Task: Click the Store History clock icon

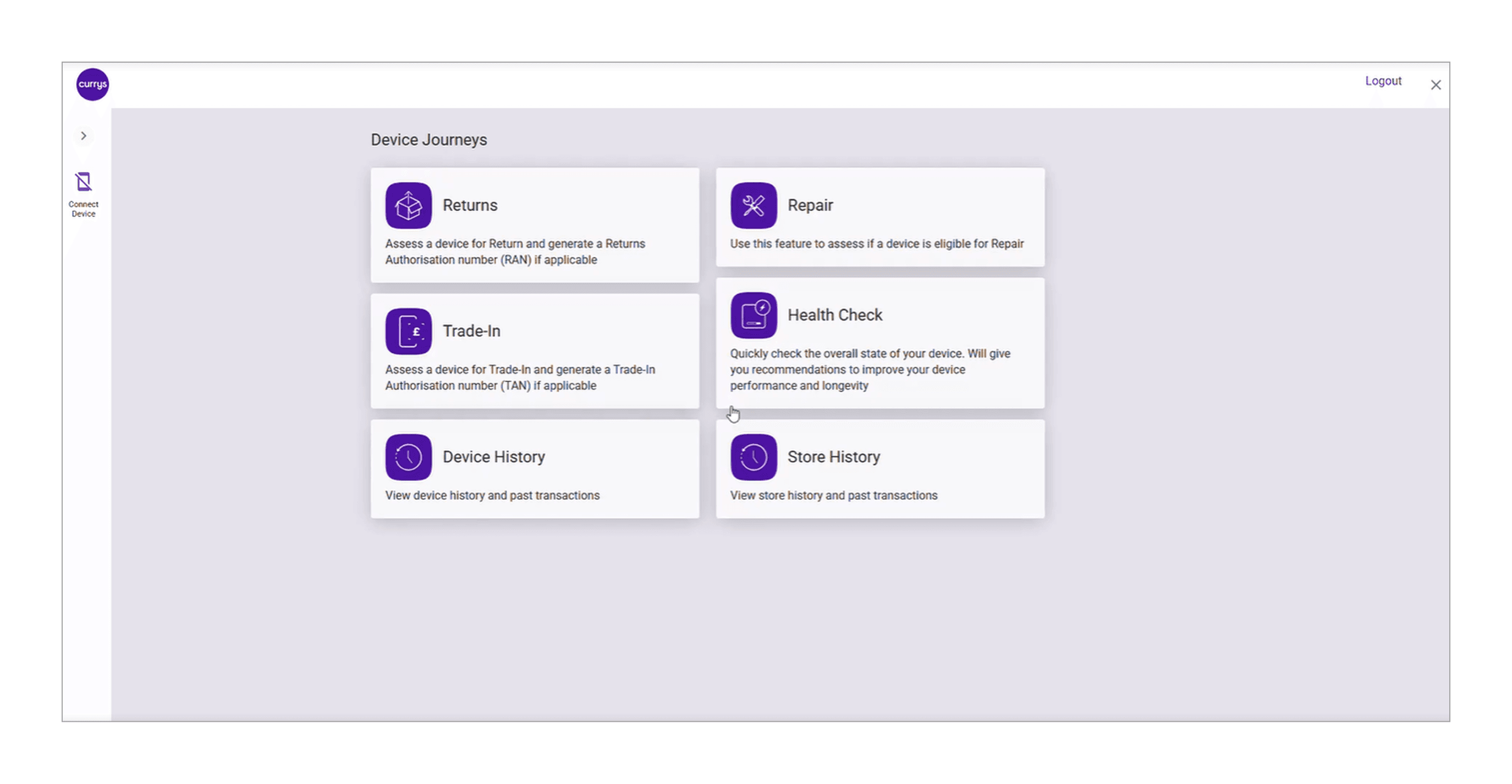Action: (753, 457)
